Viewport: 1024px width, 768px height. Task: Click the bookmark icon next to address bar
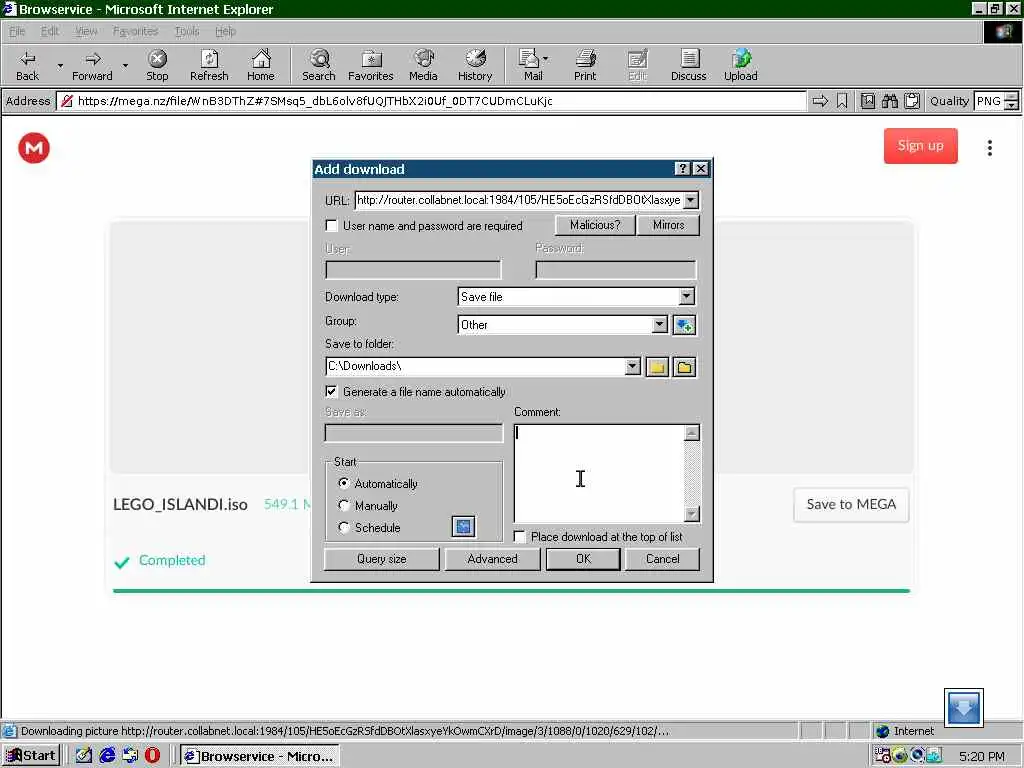pos(842,101)
